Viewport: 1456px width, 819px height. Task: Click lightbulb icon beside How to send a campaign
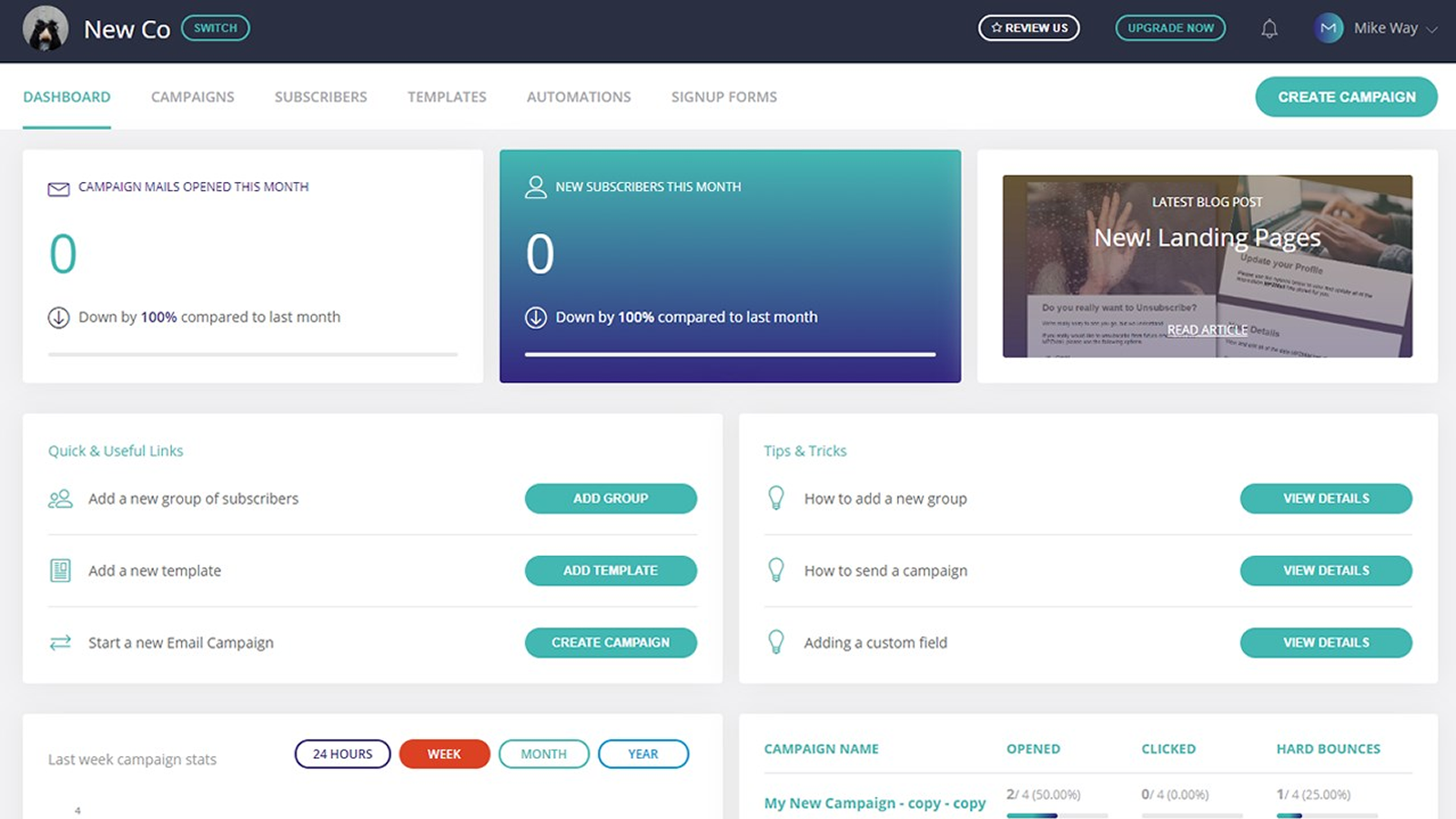[x=776, y=570]
